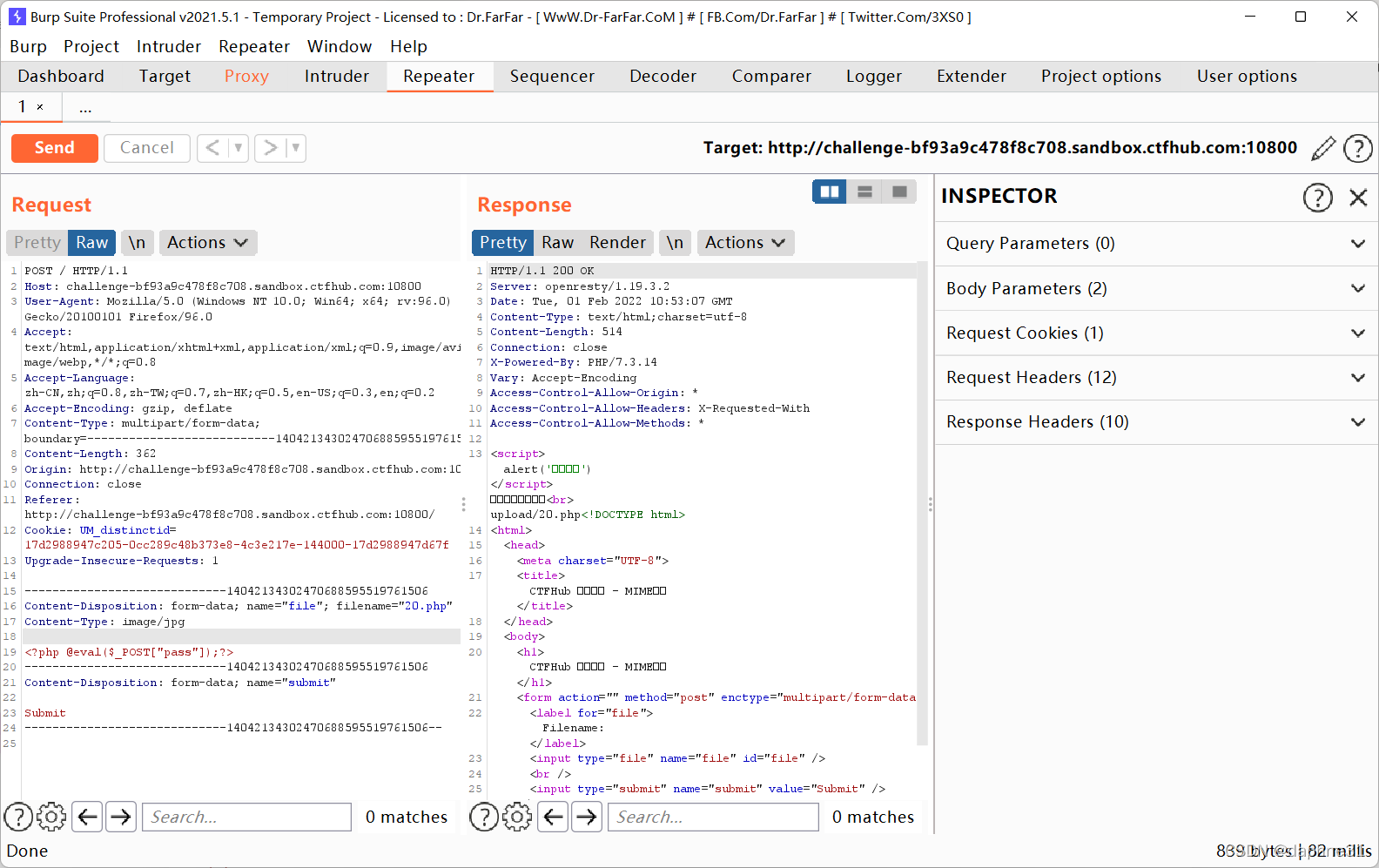This screenshot has height=868, width=1379.
Task: Open Repeater help next to target URL
Action: tap(1358, 148)
